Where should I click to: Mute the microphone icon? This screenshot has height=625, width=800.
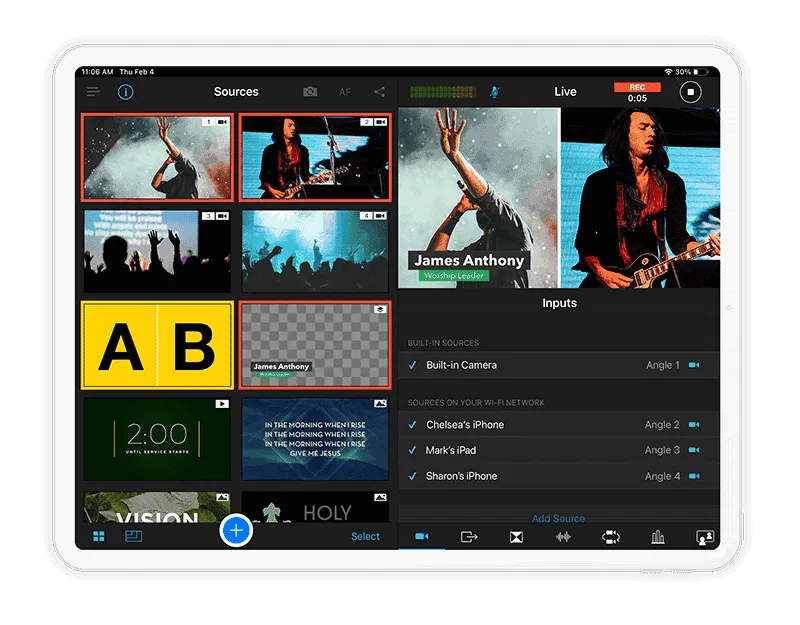coord(494,92)
